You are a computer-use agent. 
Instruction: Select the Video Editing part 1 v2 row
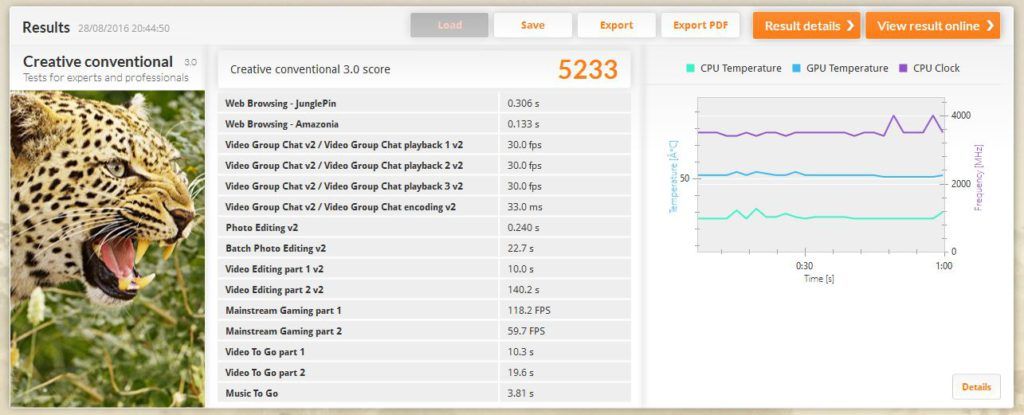[424, 269]
